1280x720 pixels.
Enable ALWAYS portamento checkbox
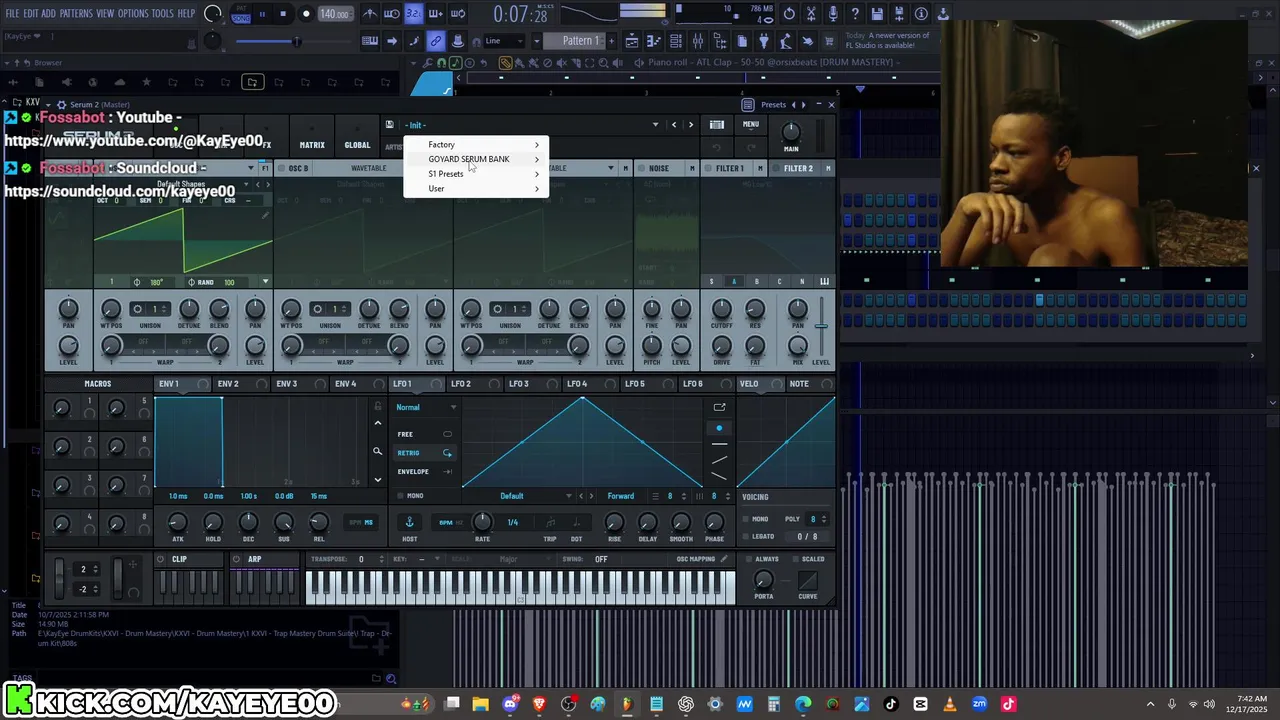tap(749, 559)
